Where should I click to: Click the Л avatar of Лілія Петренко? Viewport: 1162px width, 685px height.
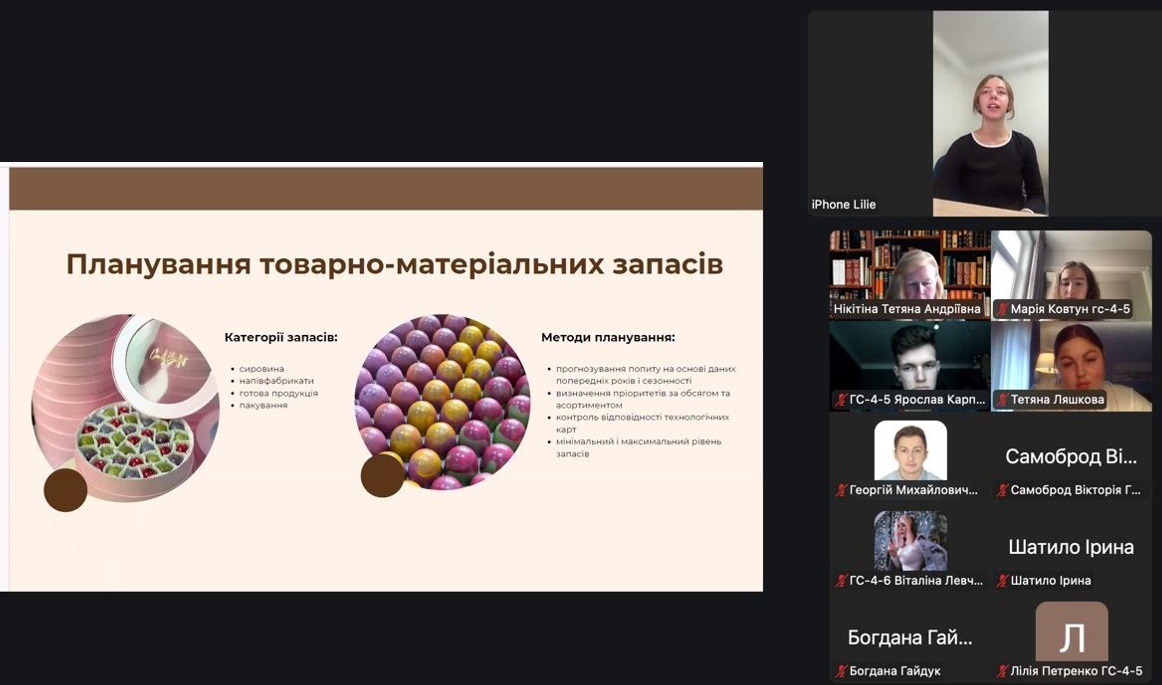coord(1072,632)
